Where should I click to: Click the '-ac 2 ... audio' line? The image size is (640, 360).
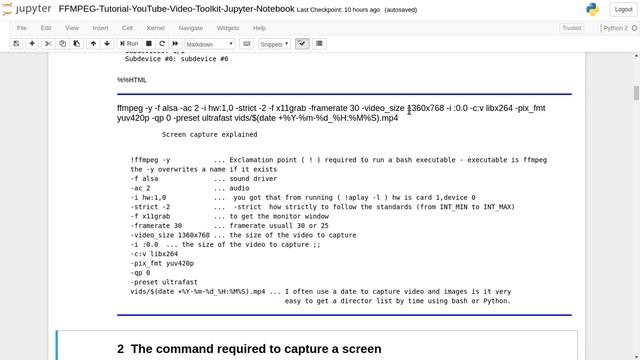coord(190,188)
